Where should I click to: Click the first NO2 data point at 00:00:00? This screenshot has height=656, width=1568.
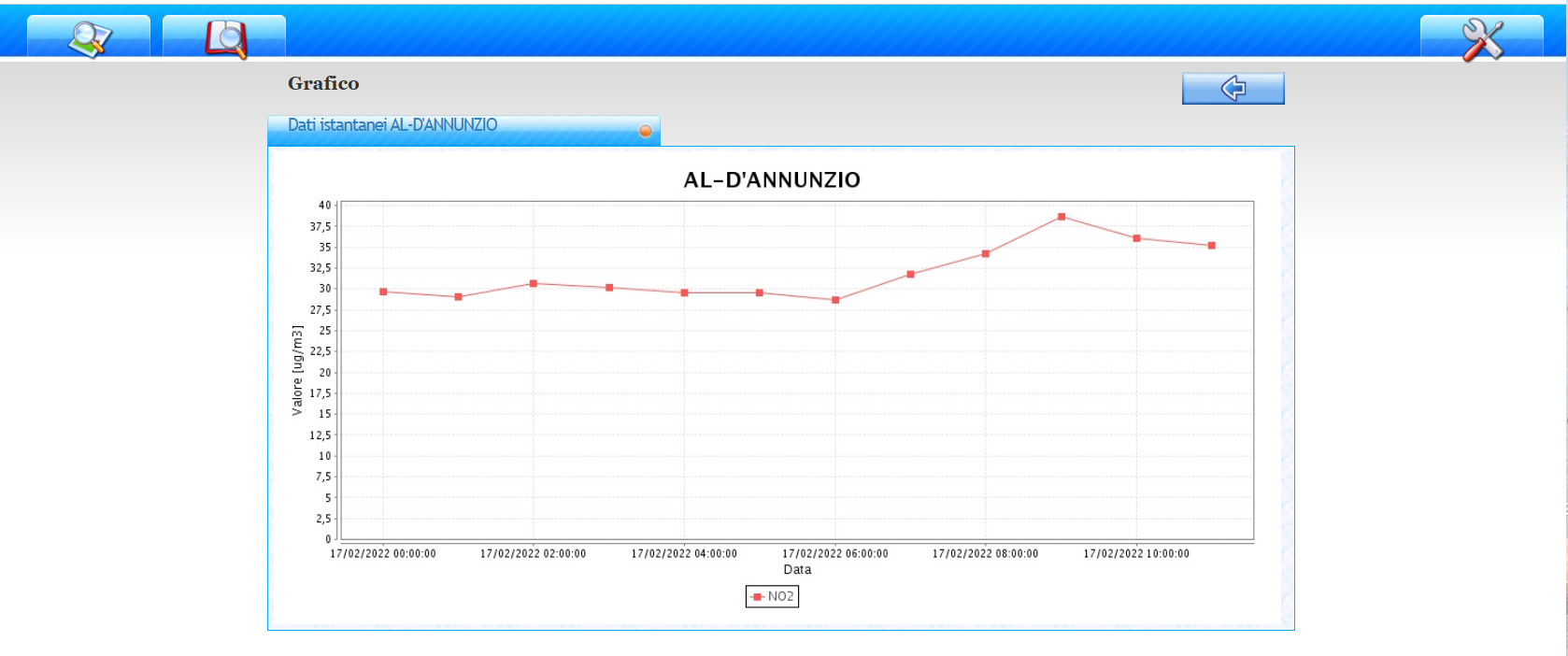click(x=383, y=292)
